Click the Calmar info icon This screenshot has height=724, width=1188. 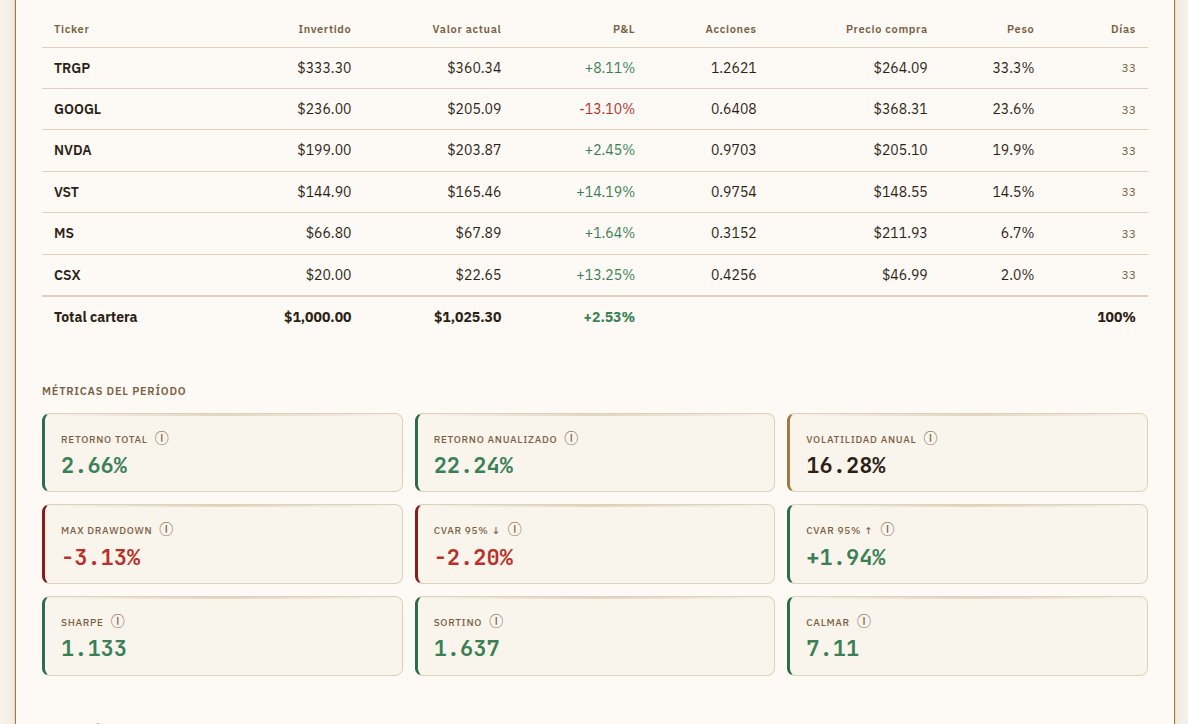pyautogui.click(x=864, y=621)
